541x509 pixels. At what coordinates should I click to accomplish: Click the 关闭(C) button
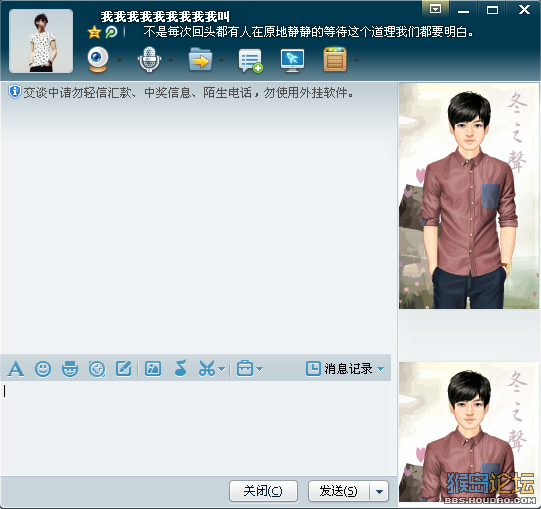coord(263,491)
